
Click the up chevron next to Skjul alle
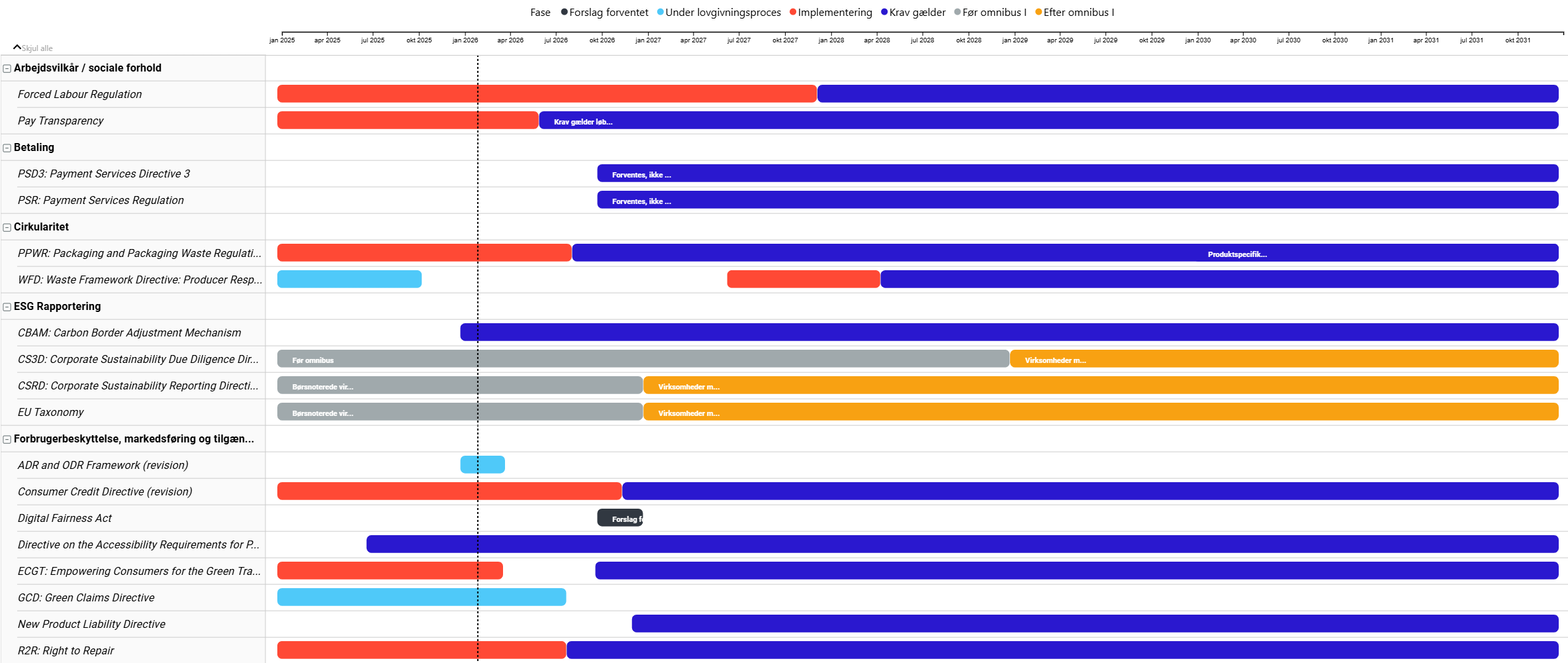pos(17,47)
